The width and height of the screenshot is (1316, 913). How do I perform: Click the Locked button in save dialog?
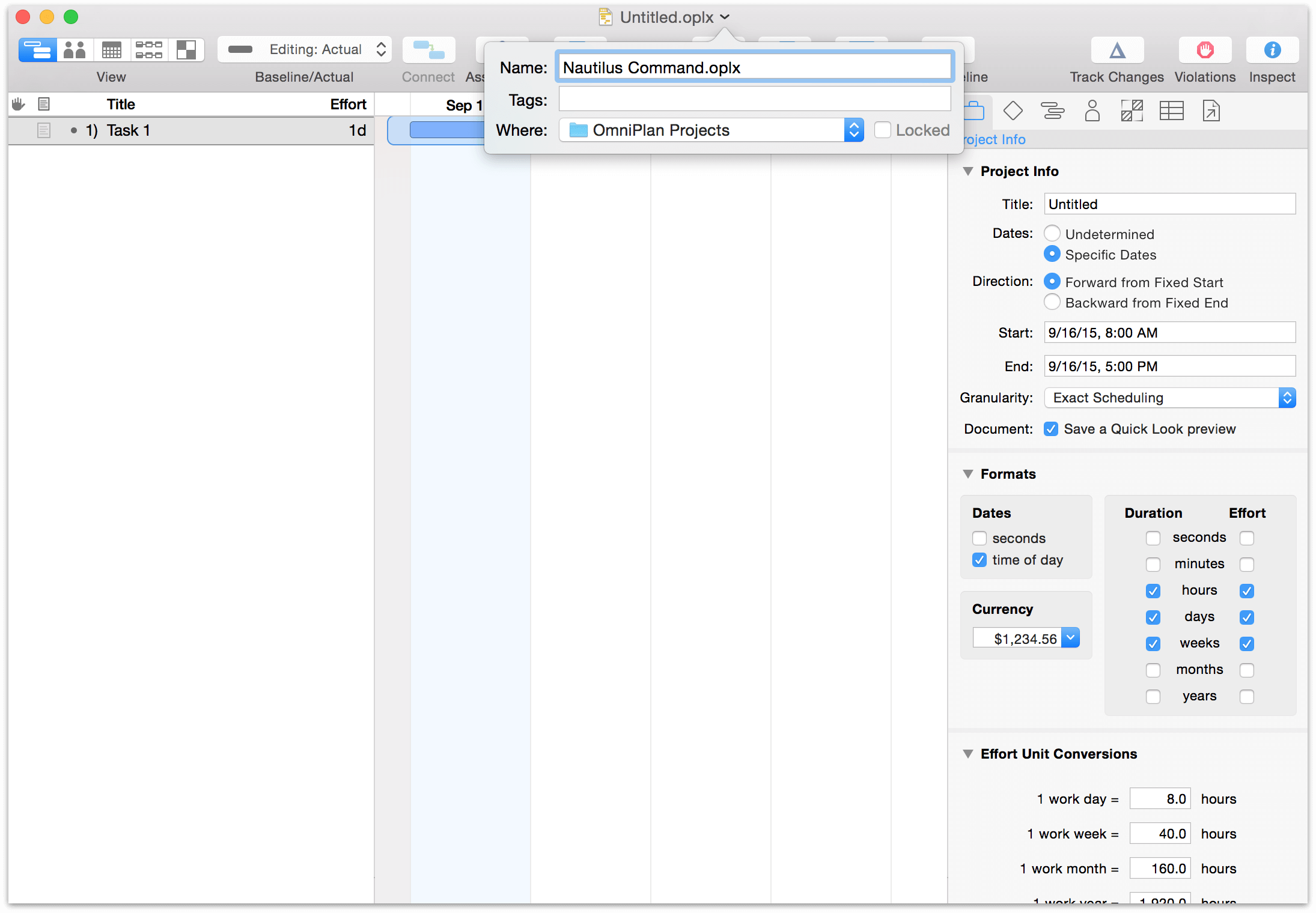[883, 129]
